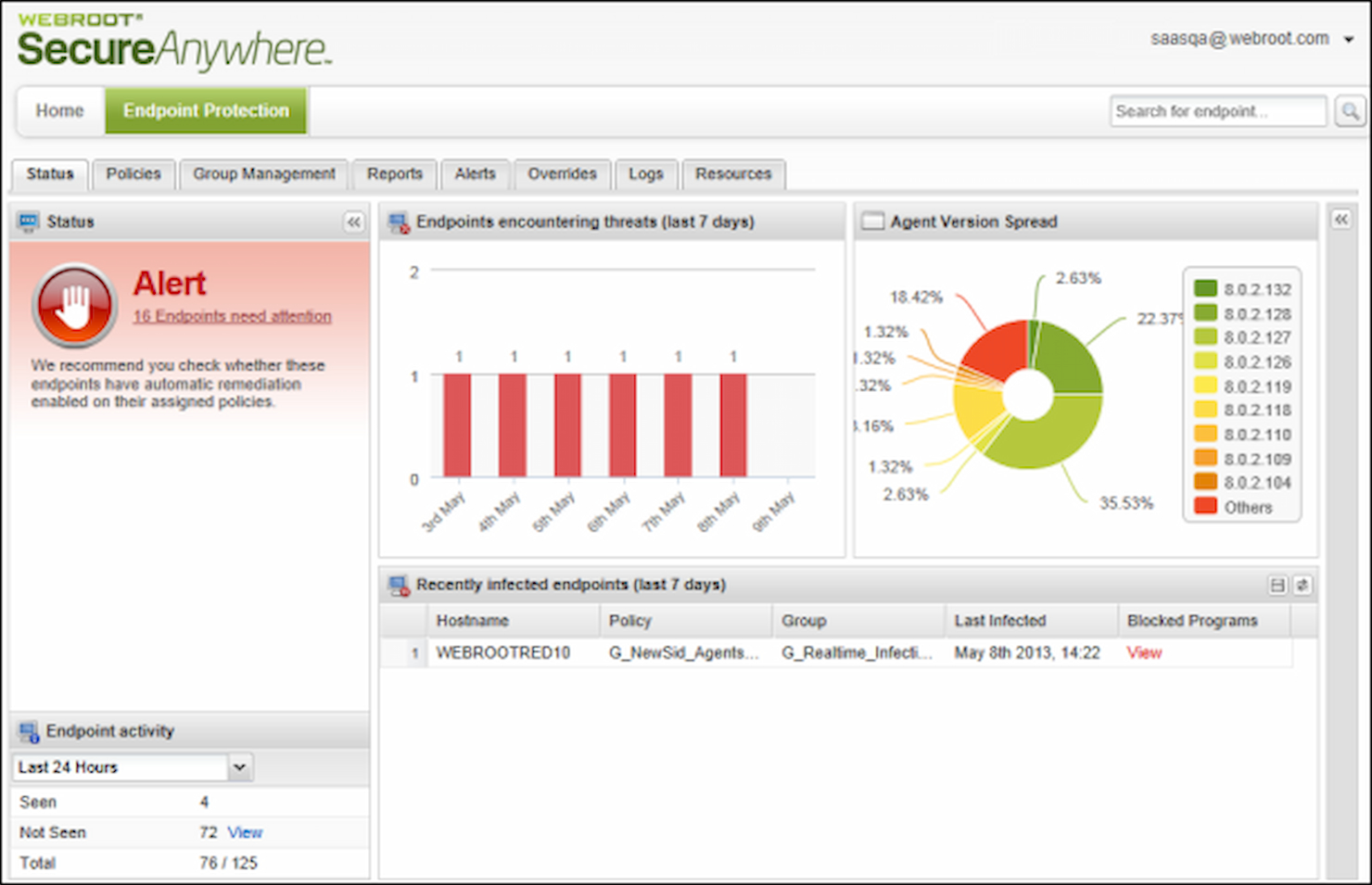Open the saasqa@webroot.com account dropdown
Screen dimensions: 1372x885
(1346, 39)
